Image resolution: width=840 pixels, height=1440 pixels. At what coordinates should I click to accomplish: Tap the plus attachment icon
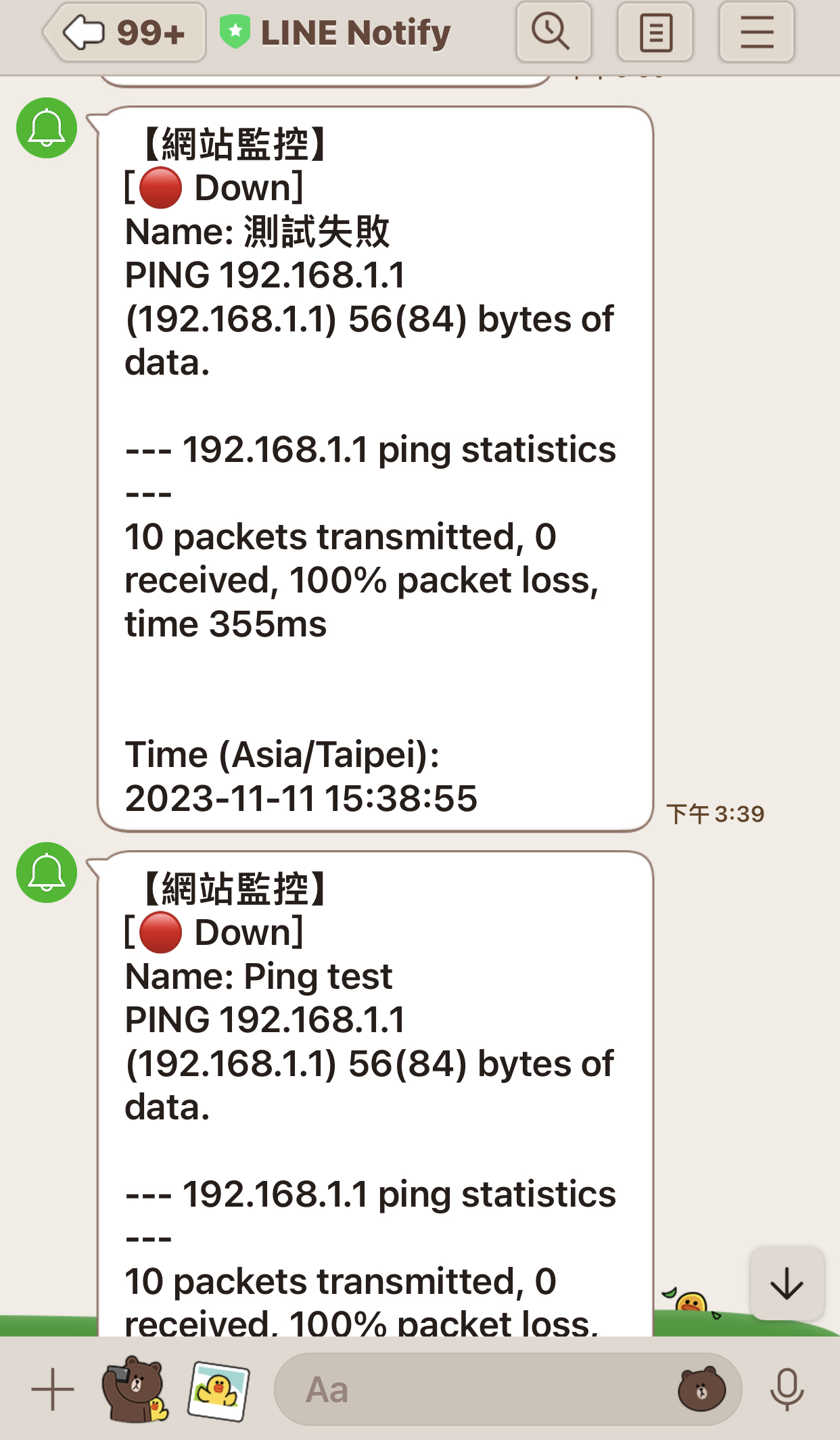pyautogui.click(x=53, y=1389)
